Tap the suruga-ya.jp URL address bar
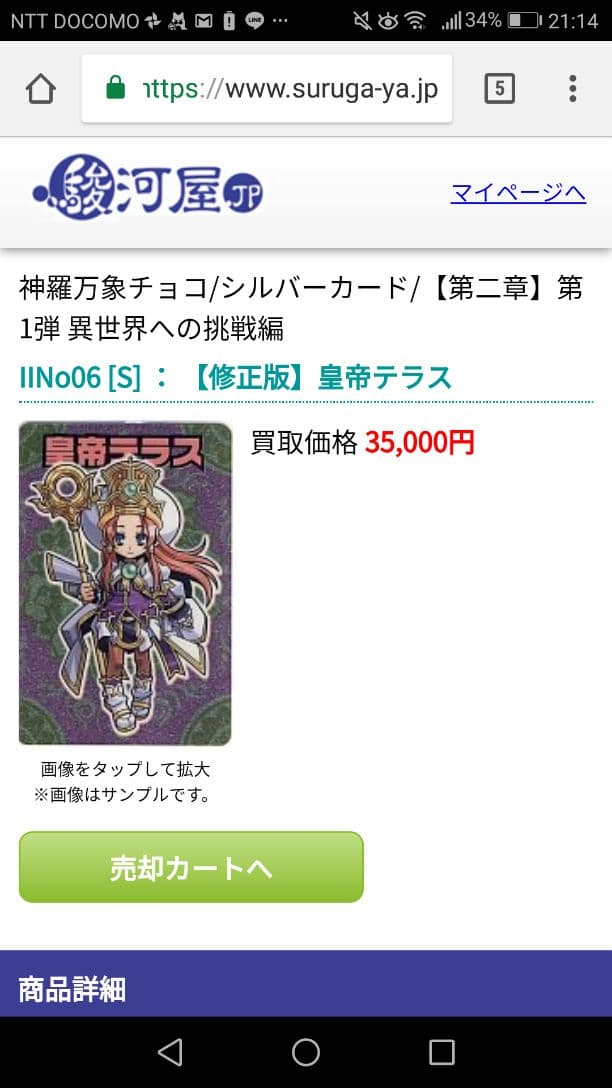 266,89
